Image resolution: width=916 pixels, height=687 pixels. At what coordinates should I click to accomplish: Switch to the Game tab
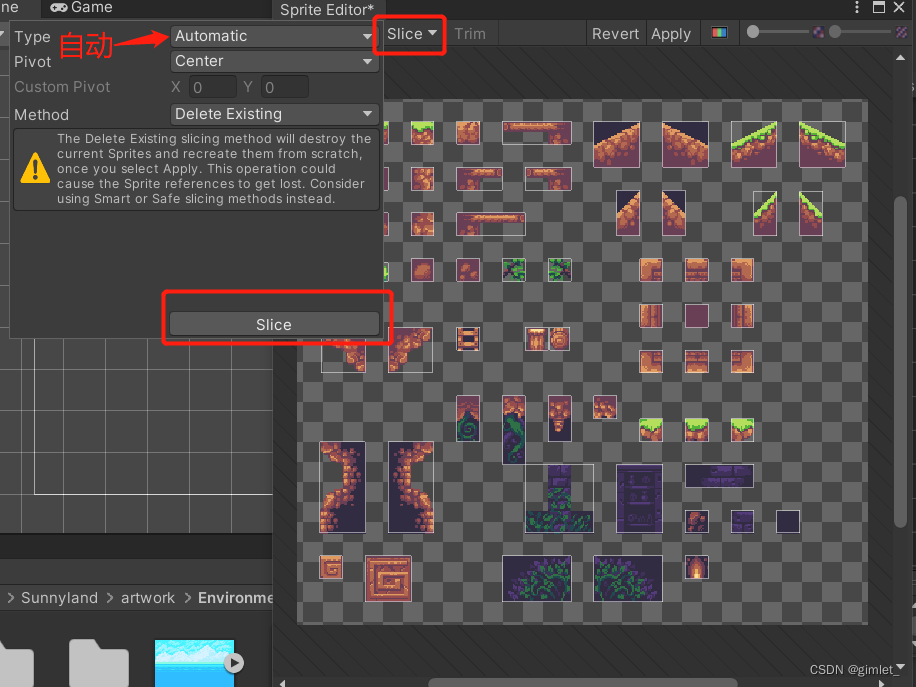coord(81,8)
